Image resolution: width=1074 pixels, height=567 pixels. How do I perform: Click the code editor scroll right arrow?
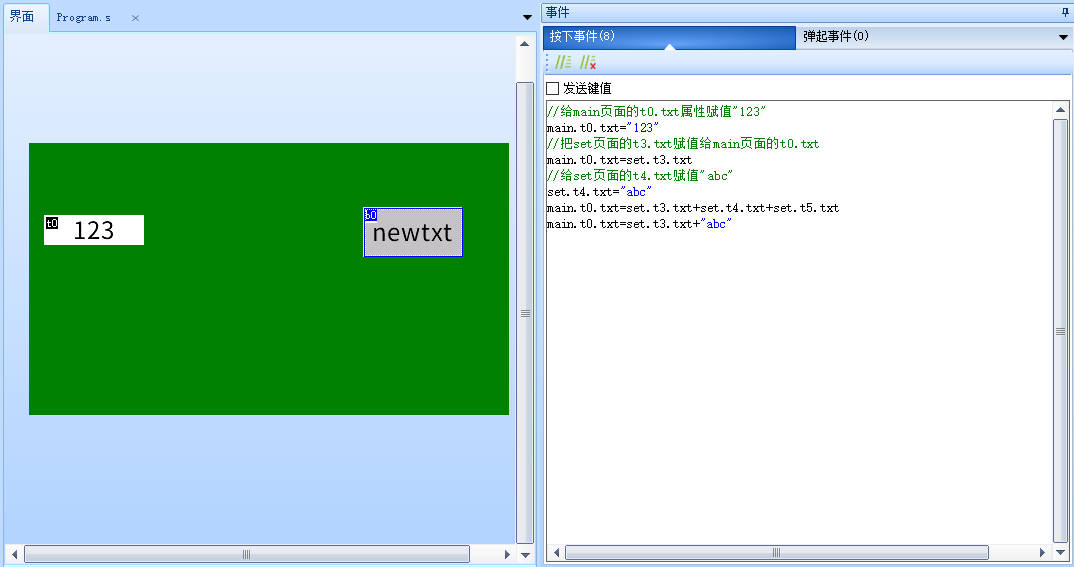1042,553
